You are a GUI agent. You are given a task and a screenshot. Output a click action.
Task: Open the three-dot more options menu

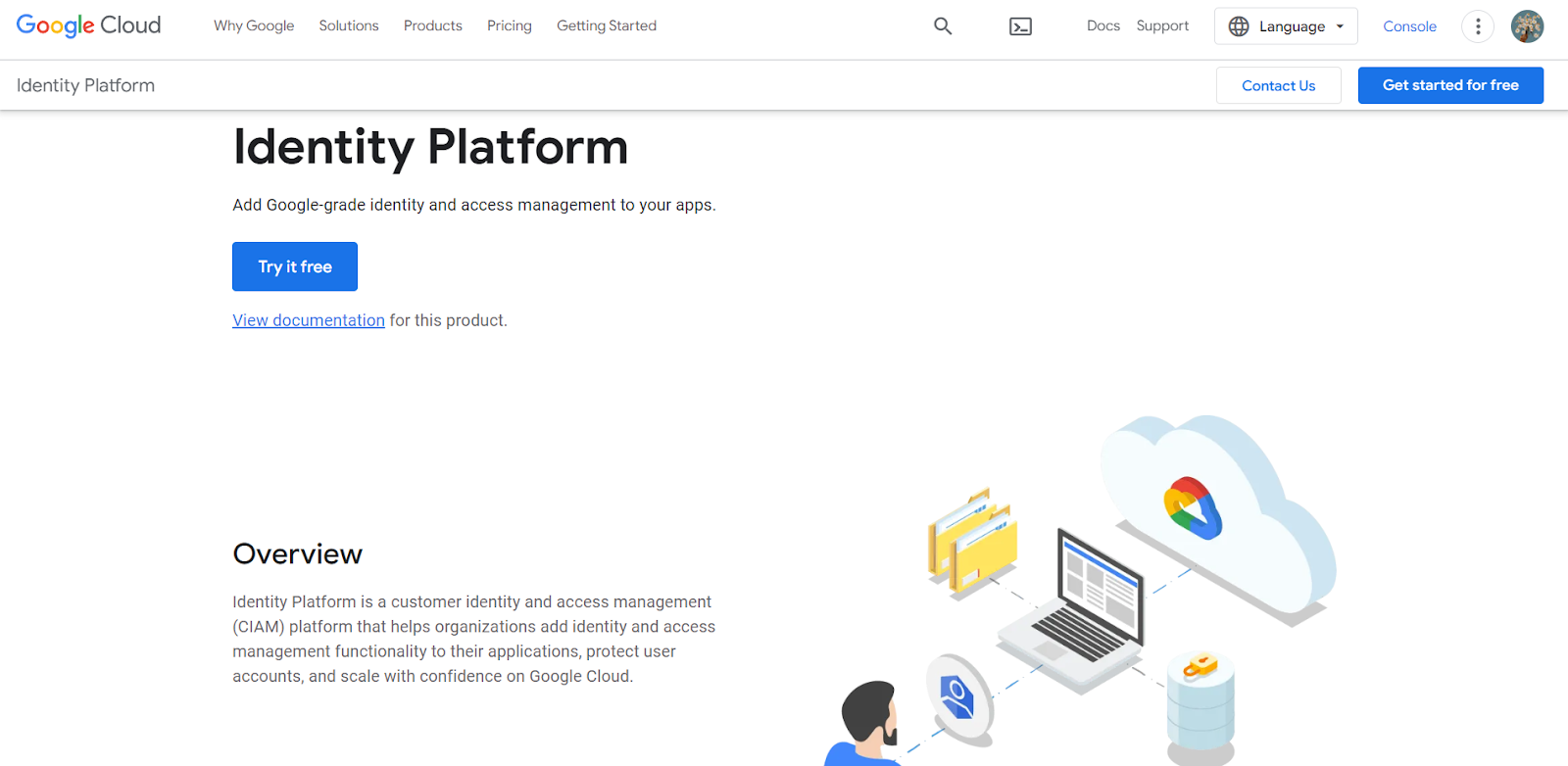(x=1478, y=26)
